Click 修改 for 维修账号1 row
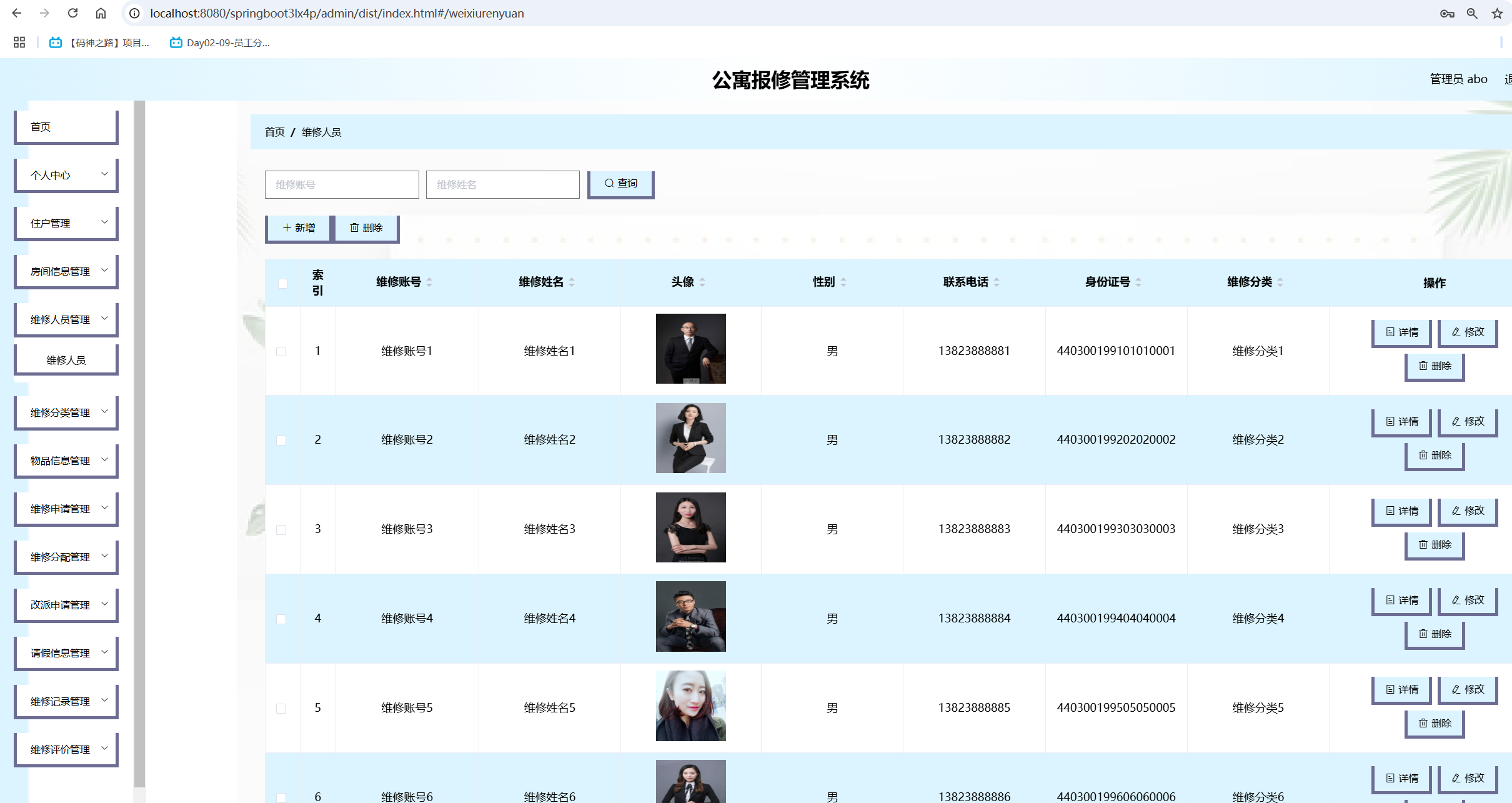Image resolution: width=1512 pixels, height=803 pixels. pos(1468,332)
